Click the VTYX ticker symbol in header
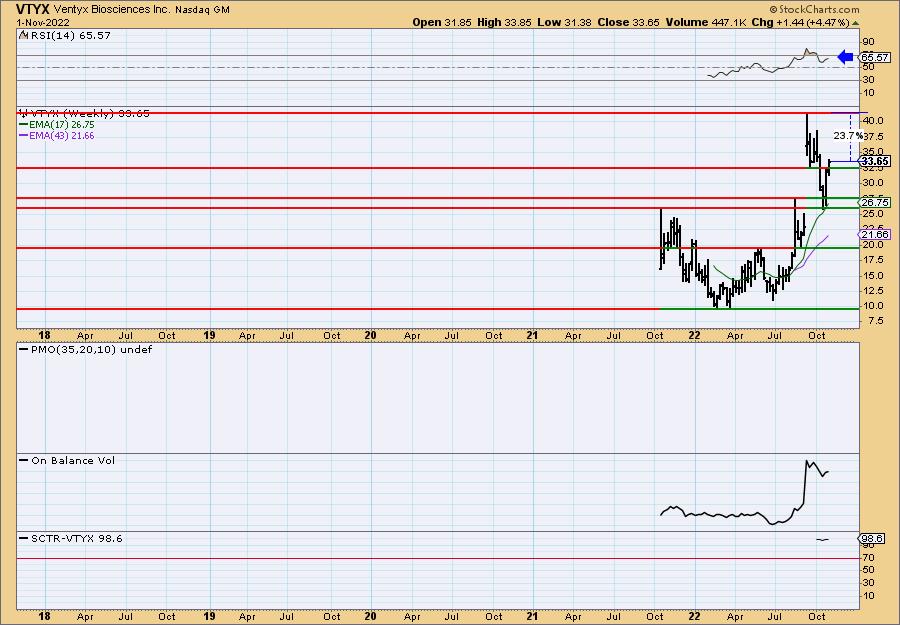900x625 pixels. [32, 9]
